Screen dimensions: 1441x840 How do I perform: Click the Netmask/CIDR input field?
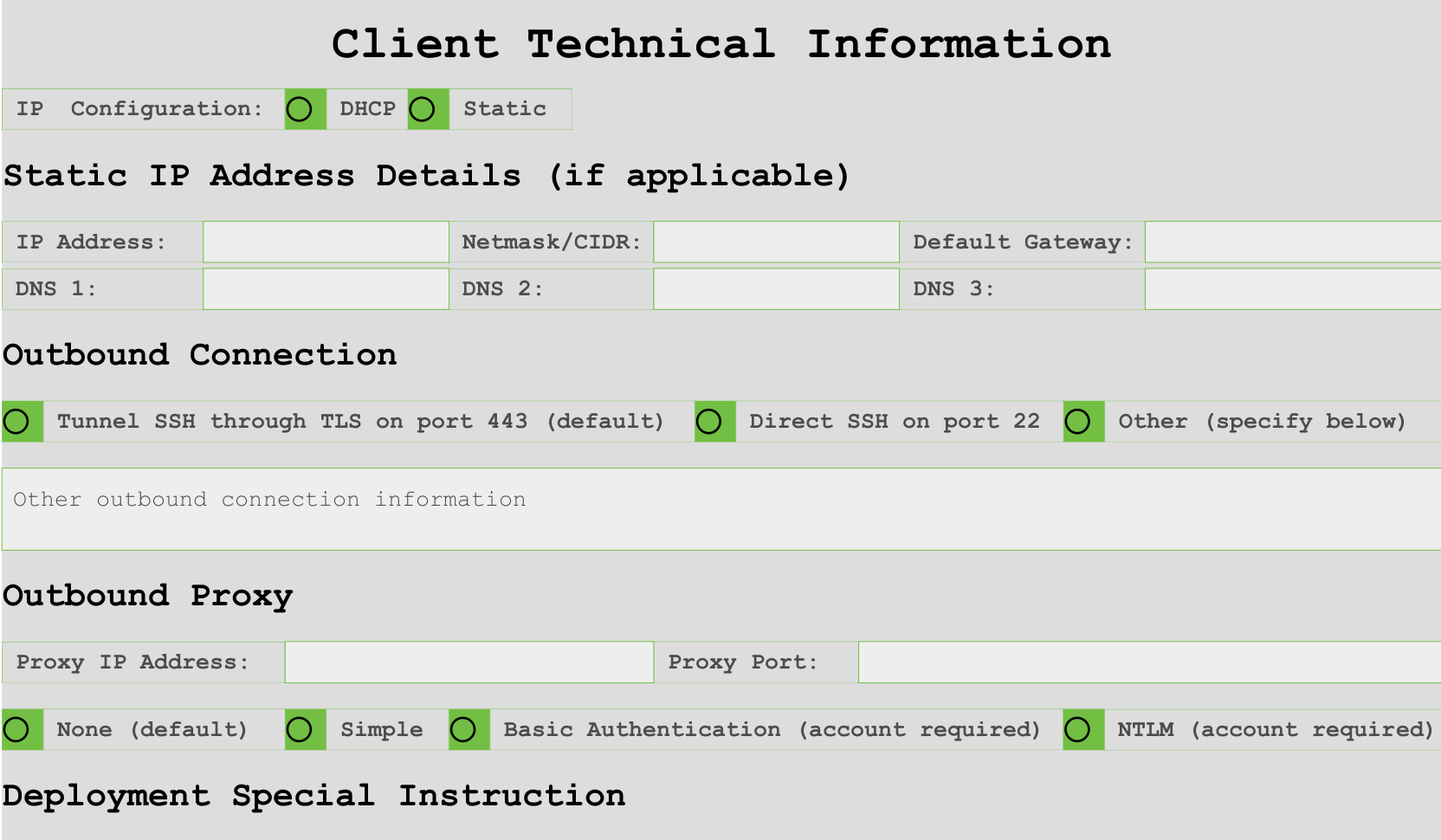pos(775,242)
